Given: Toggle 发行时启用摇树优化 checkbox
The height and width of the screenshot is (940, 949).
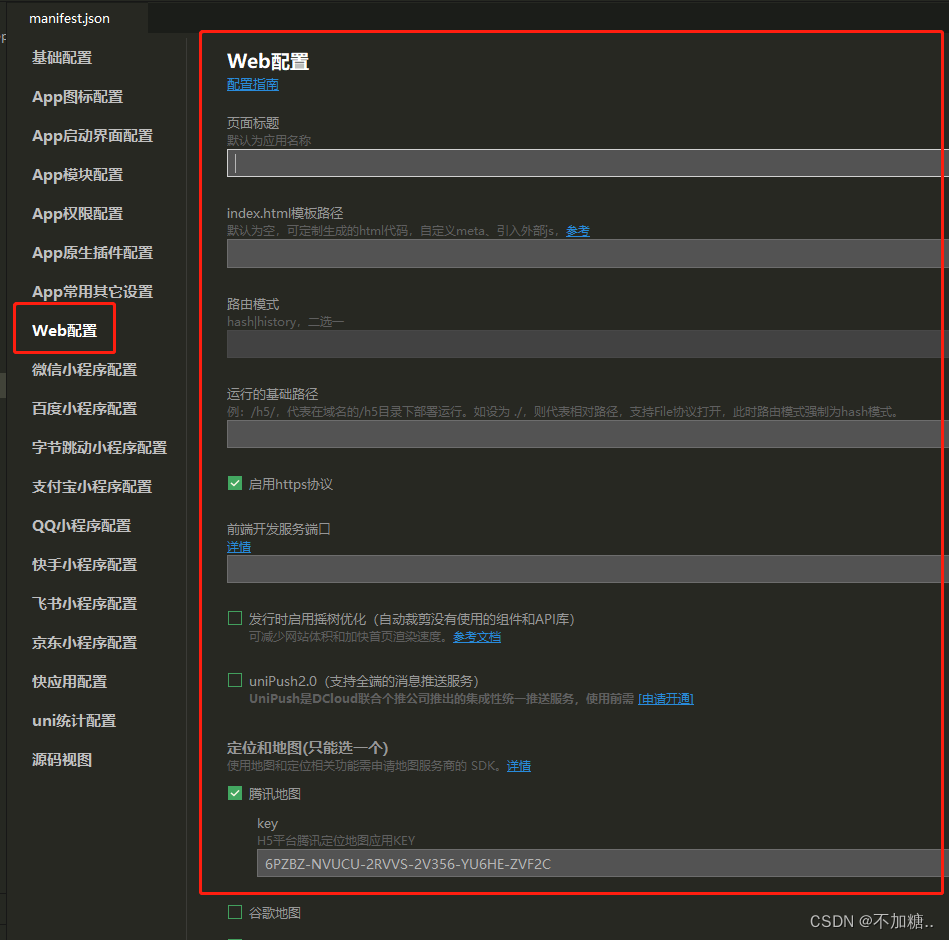Looking at the screenshot, I should tap(235, 619).
